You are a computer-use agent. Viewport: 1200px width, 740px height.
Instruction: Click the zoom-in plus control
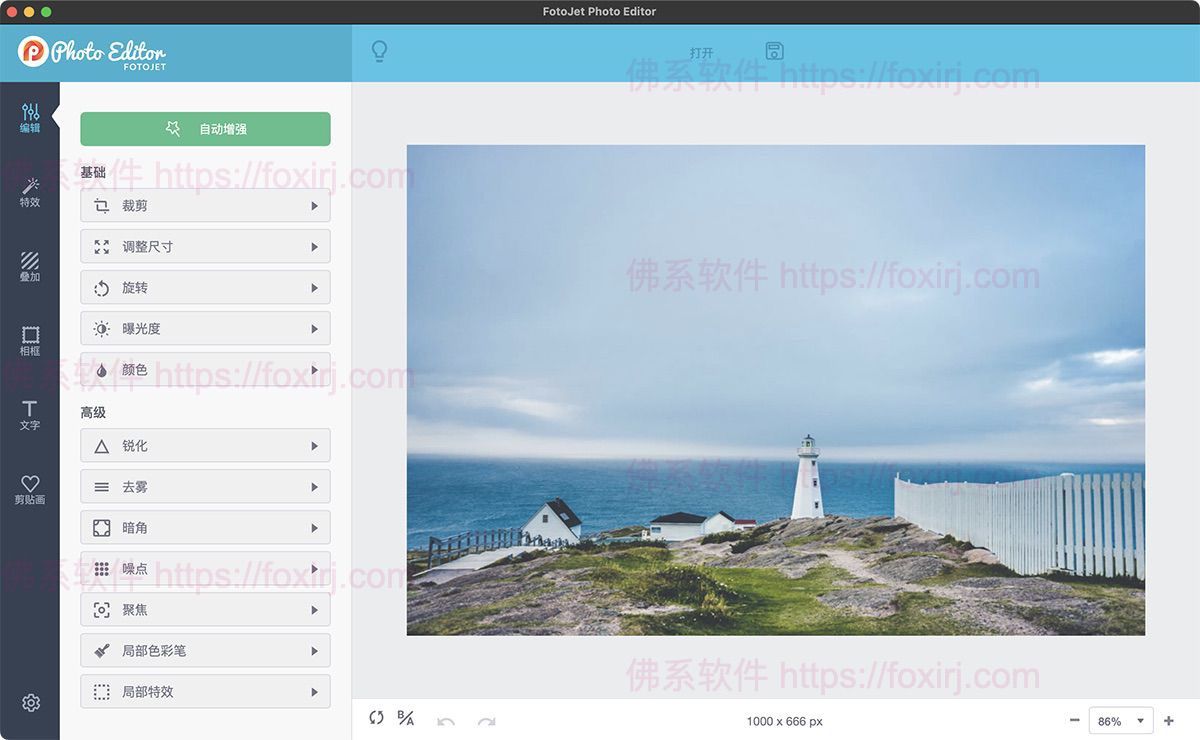point(1169,719)
